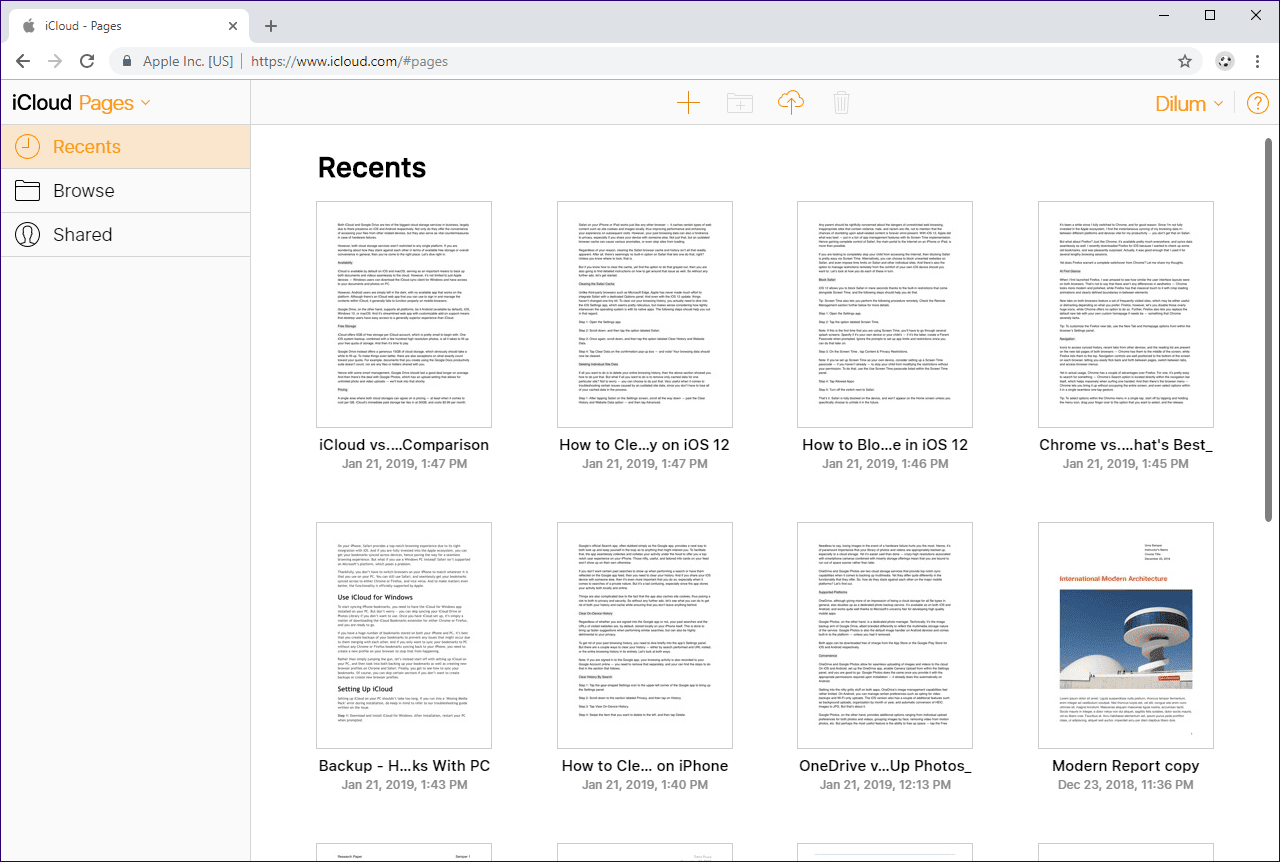Click the Jan 21, 2019, 1:40 PM date

pos(645,785)
